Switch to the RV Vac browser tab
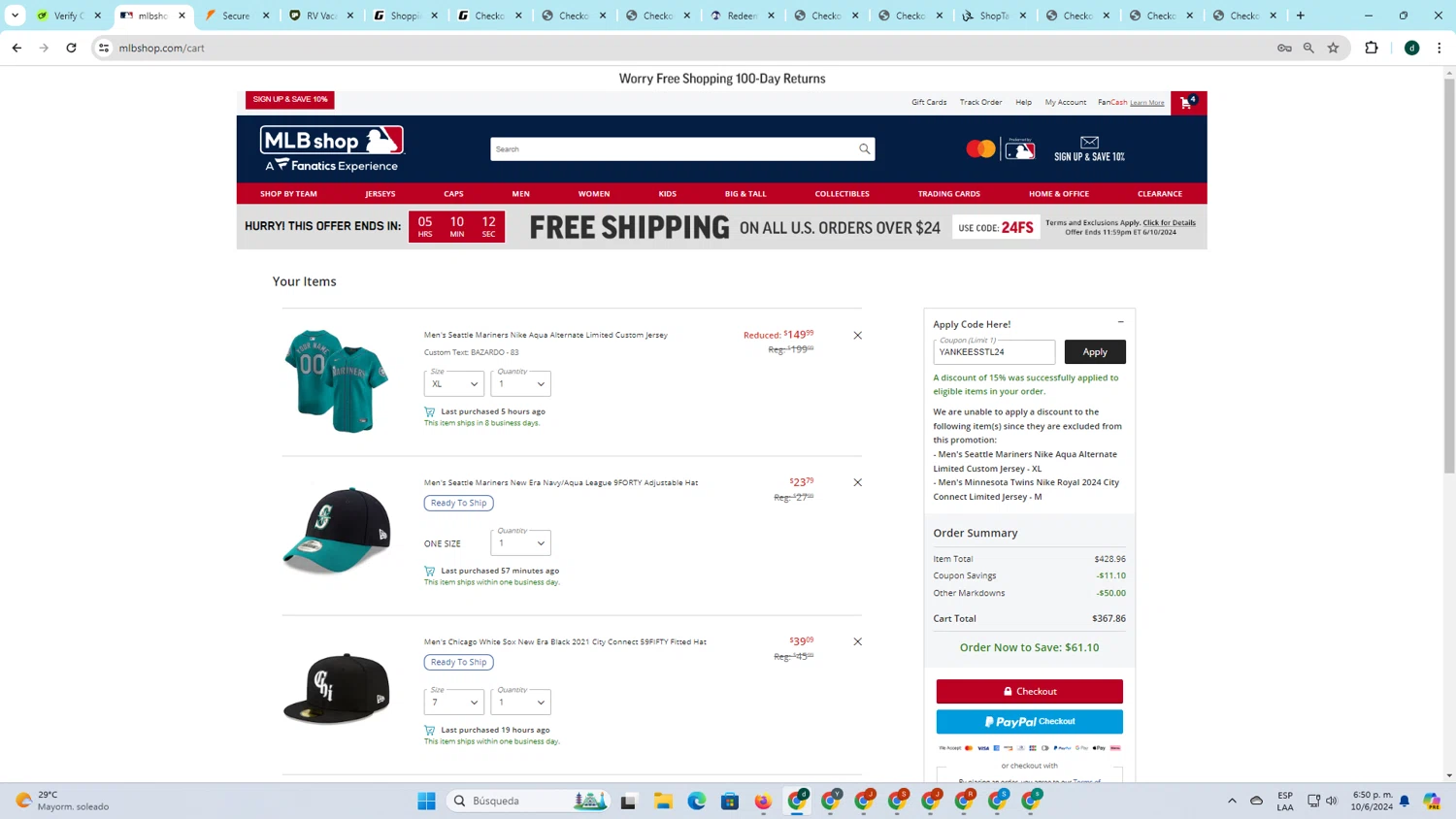The image size is (1456, 819). (x=321, y=16)
